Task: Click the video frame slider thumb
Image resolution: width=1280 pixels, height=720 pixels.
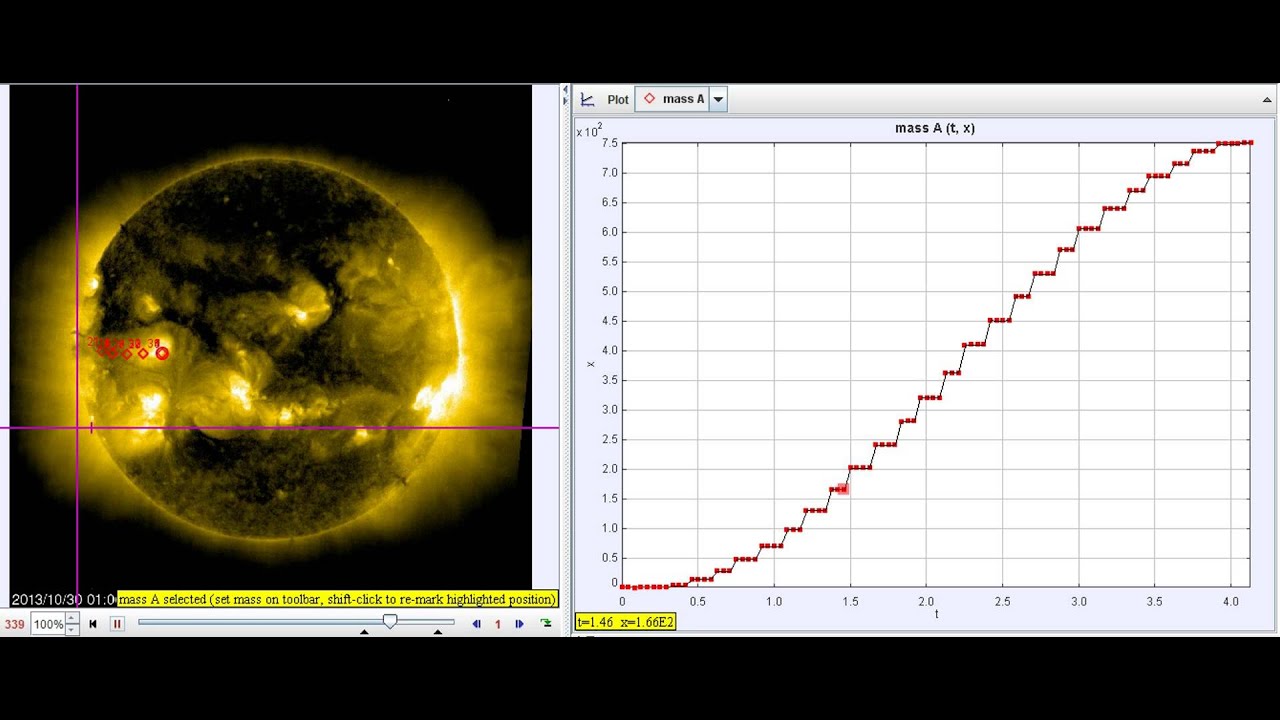Action: (x=390, y=621)
